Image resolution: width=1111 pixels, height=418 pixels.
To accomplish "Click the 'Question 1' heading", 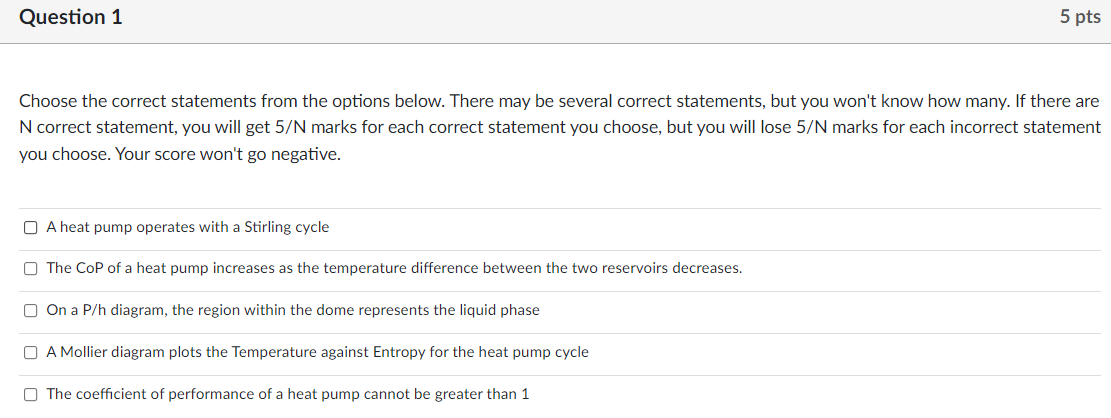I will tap(71, 18).
